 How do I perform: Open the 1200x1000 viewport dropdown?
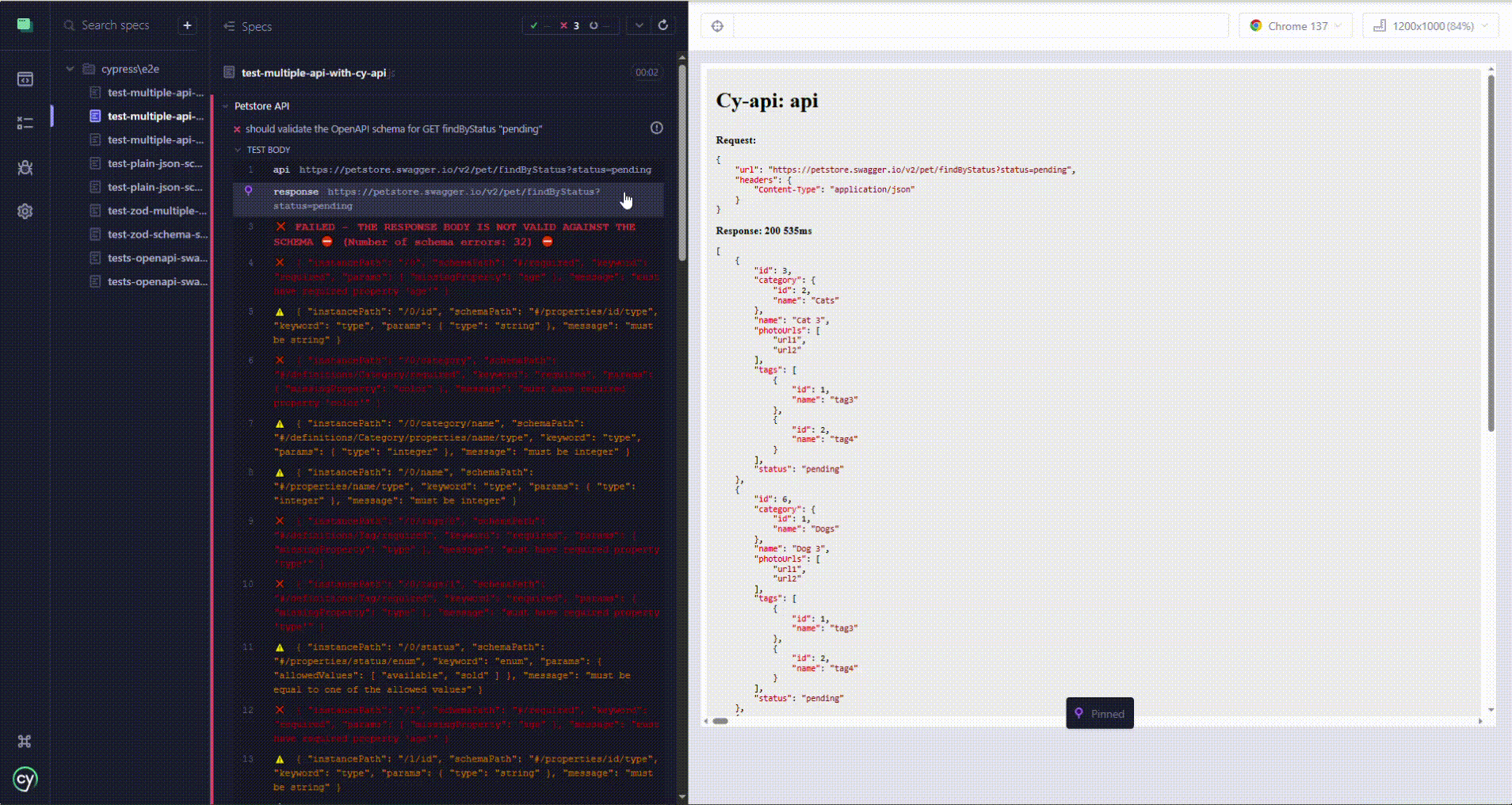[1430, 25]
